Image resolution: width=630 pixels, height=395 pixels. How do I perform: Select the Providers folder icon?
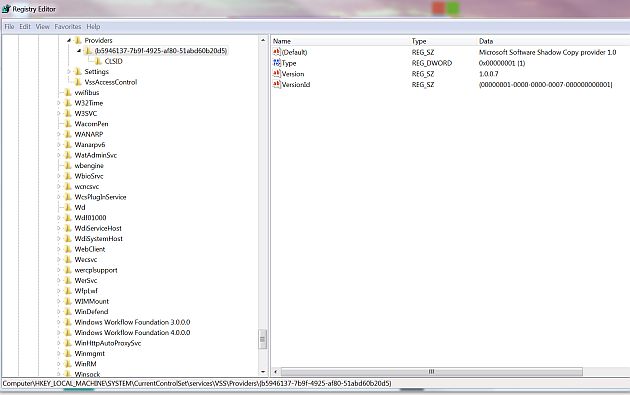(x=78, y=40)
